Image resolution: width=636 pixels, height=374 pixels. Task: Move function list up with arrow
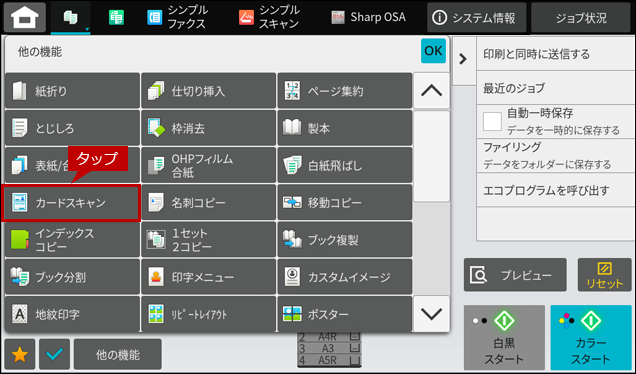point(432,90)
